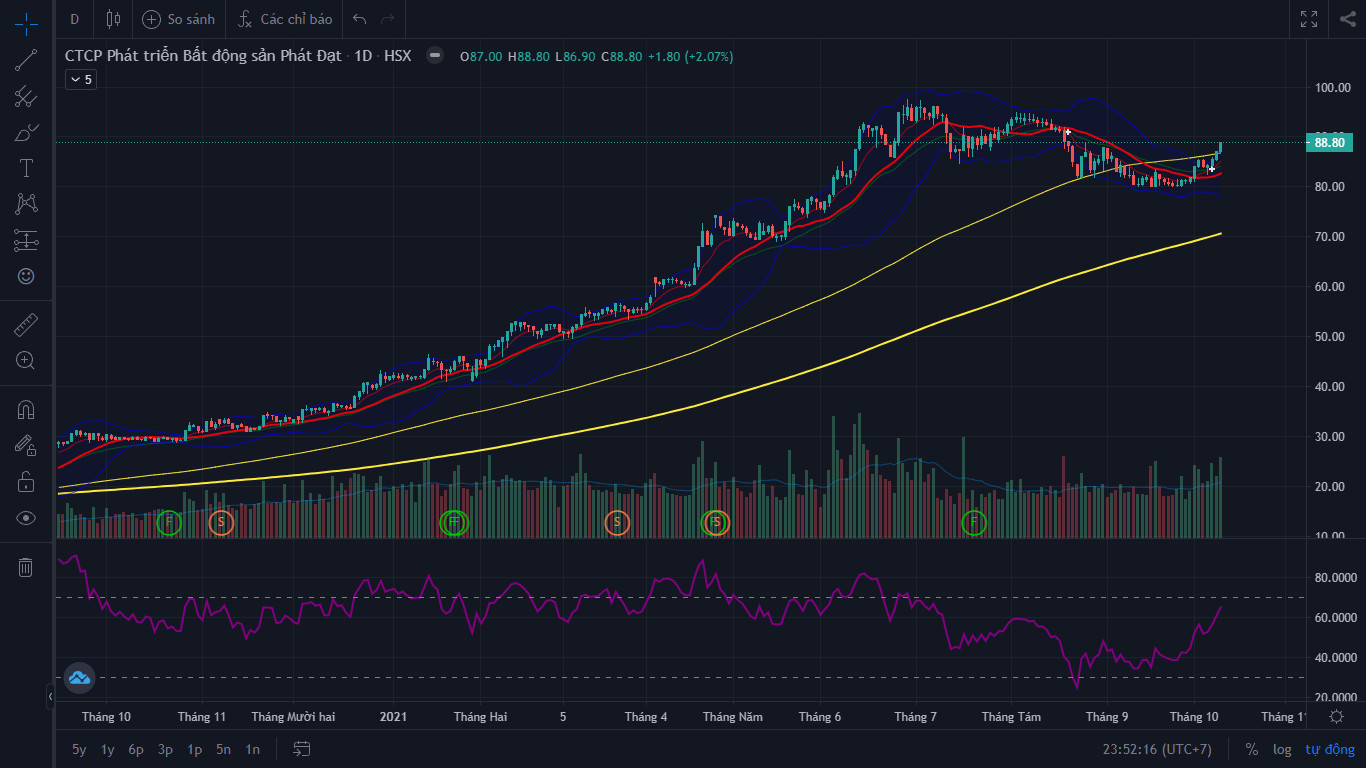1366x768 pixels.
Task: Toggle percent scale mode
Action: tap(1252, 749)
